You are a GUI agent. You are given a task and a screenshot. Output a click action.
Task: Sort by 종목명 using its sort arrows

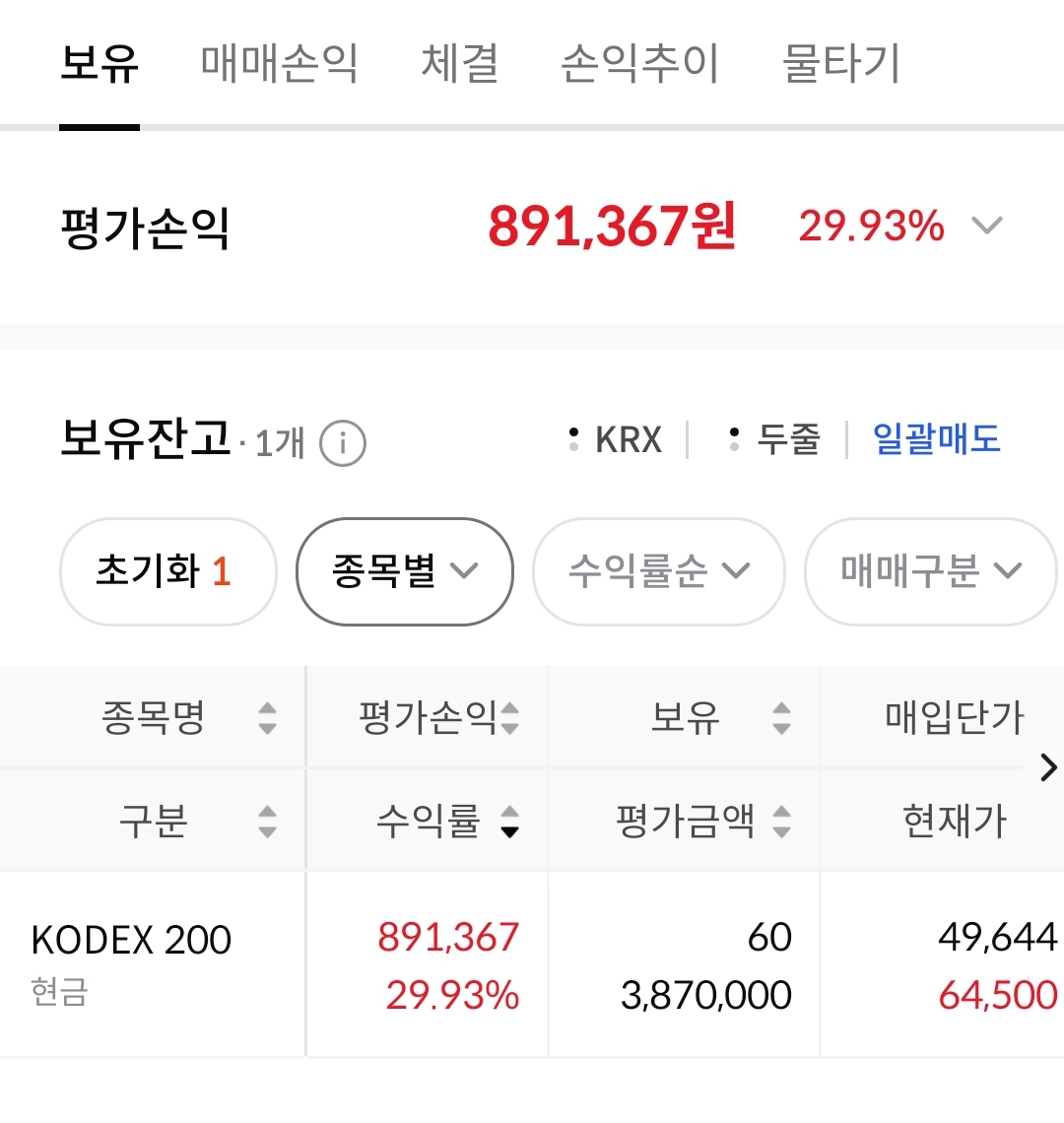pos(267,717)
